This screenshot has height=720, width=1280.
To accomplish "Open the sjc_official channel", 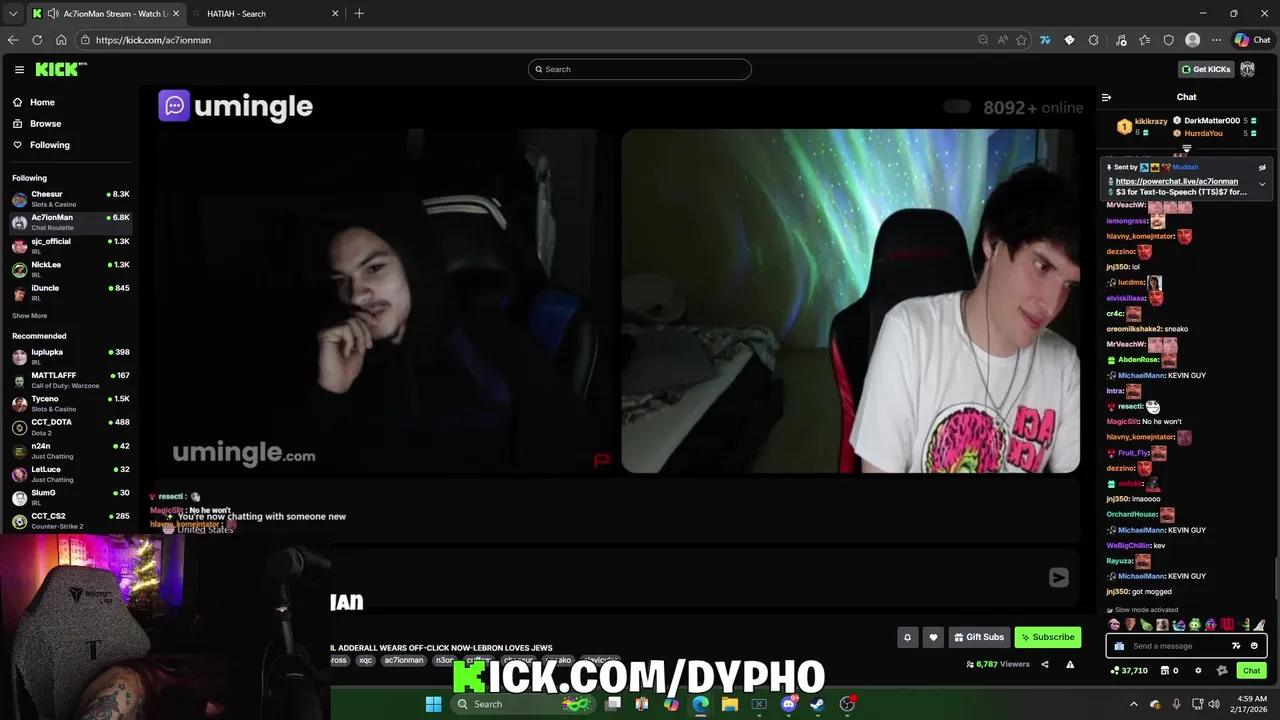I will tap(70, 245).
